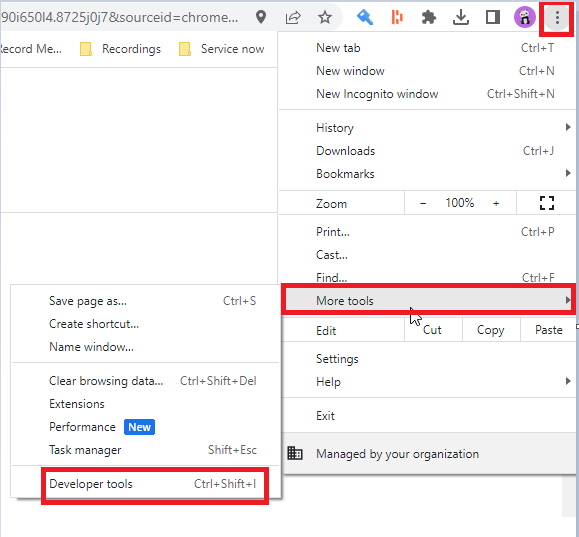Select Save page as... in submenu
The width and height of the screenshot is (579, 537).
146,301
